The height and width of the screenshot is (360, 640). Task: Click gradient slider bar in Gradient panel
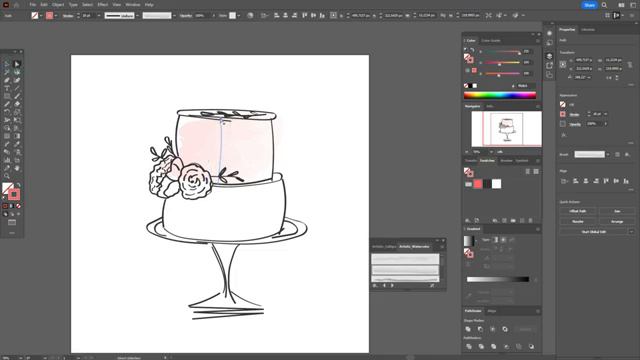[498, 280]
